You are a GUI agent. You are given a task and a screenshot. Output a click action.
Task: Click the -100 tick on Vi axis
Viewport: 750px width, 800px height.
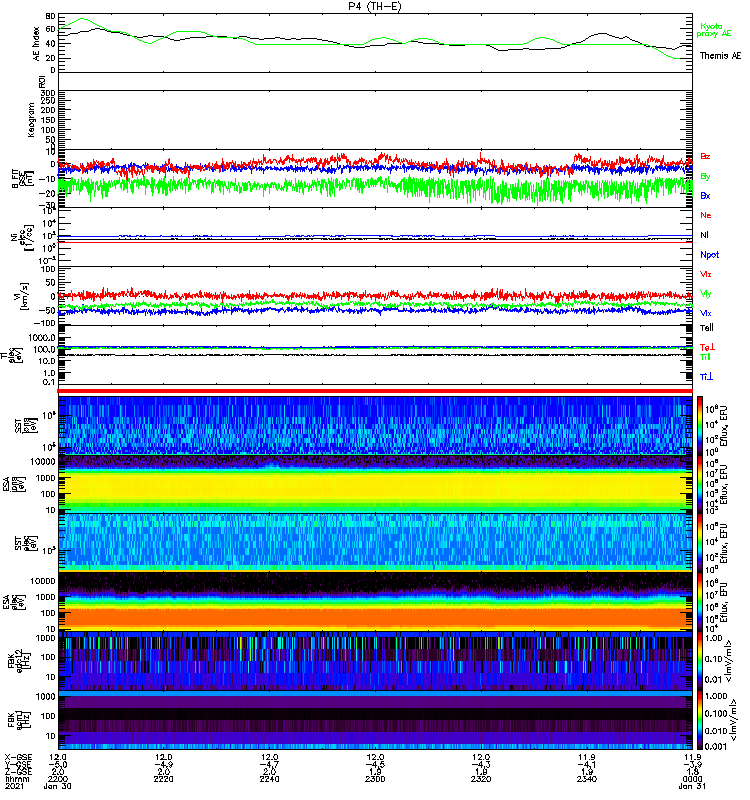46,322
